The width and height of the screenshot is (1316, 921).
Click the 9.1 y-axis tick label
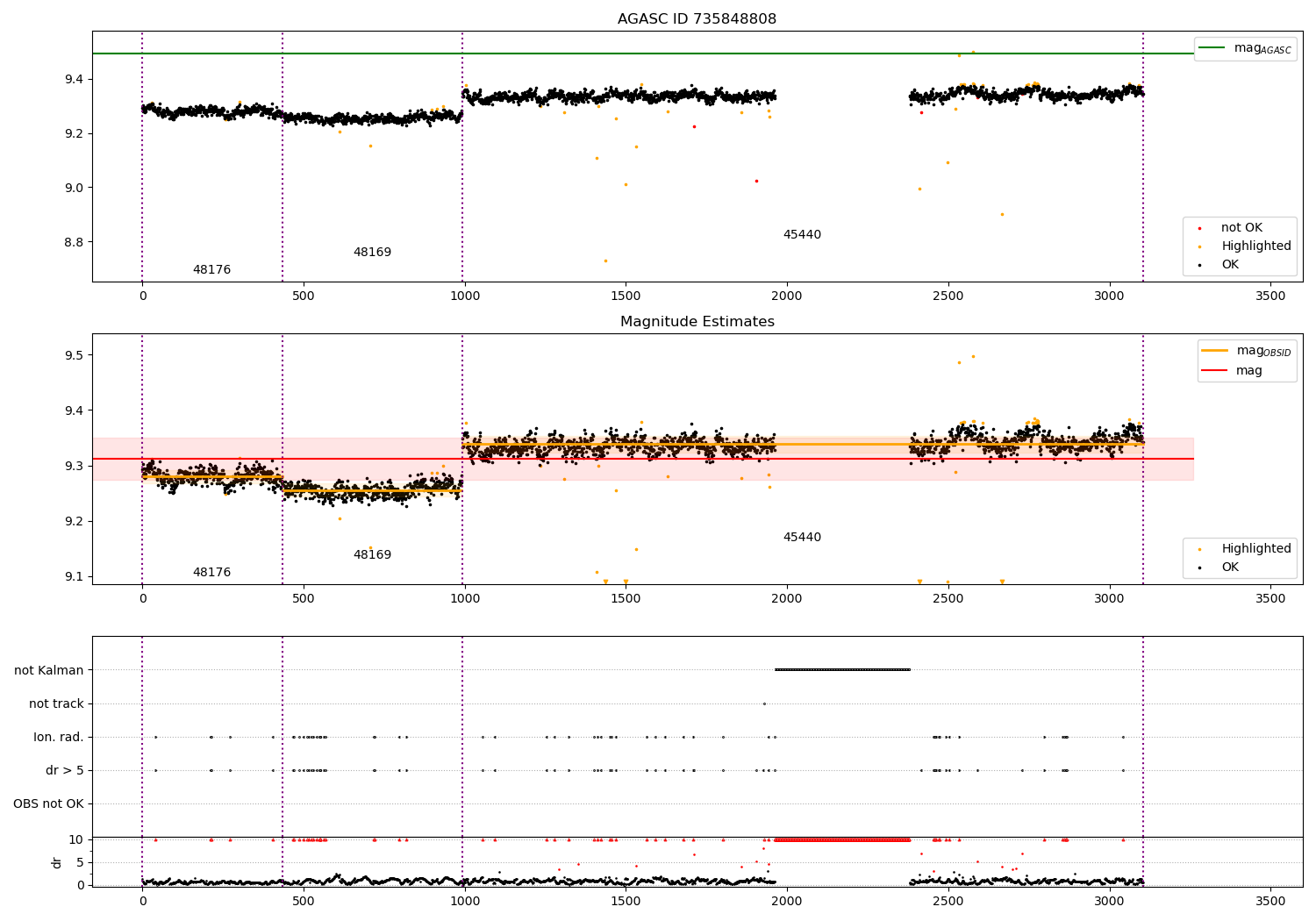point(73,576)
